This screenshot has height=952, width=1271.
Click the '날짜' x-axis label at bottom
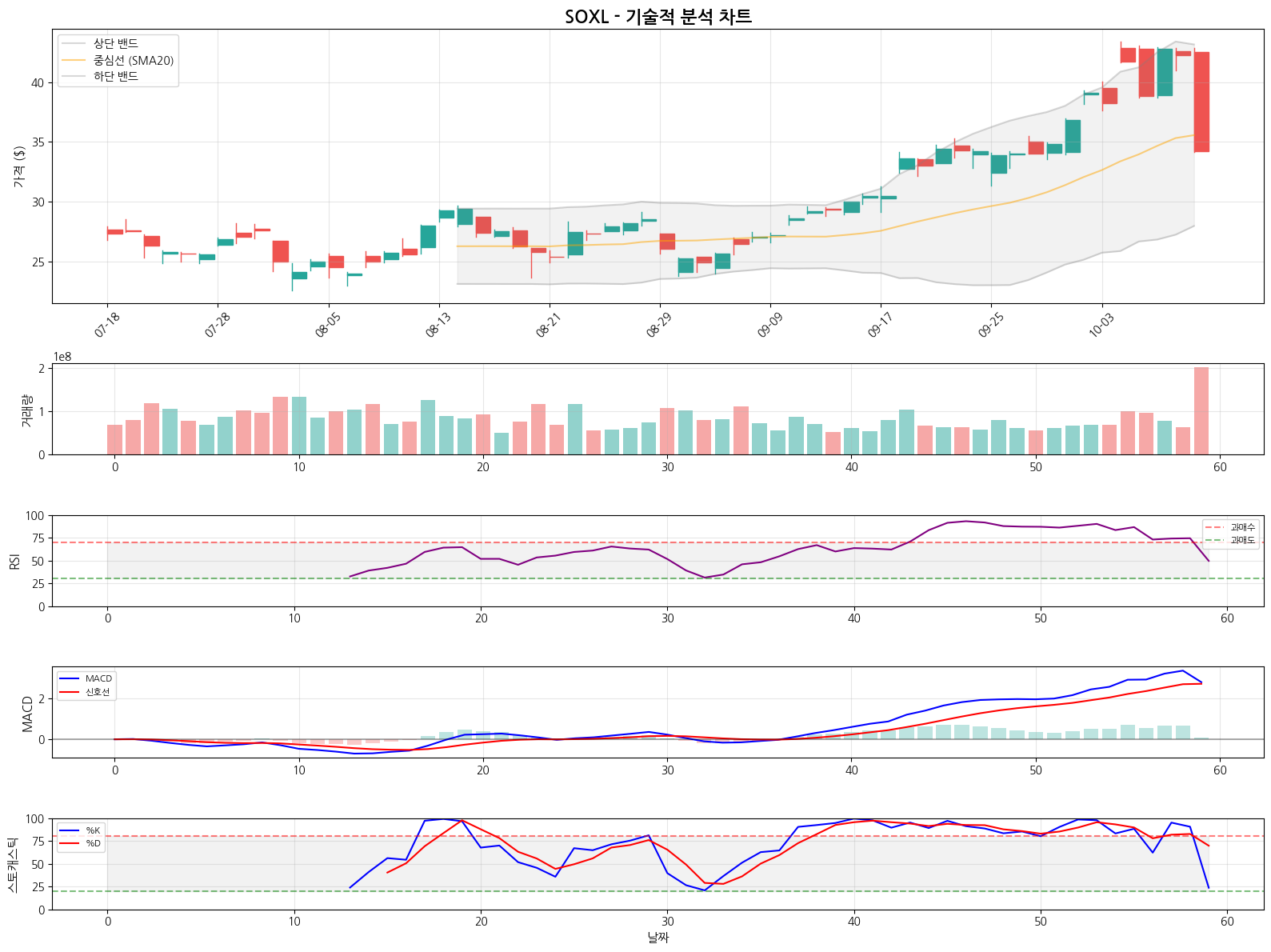(x=657, y=937)
